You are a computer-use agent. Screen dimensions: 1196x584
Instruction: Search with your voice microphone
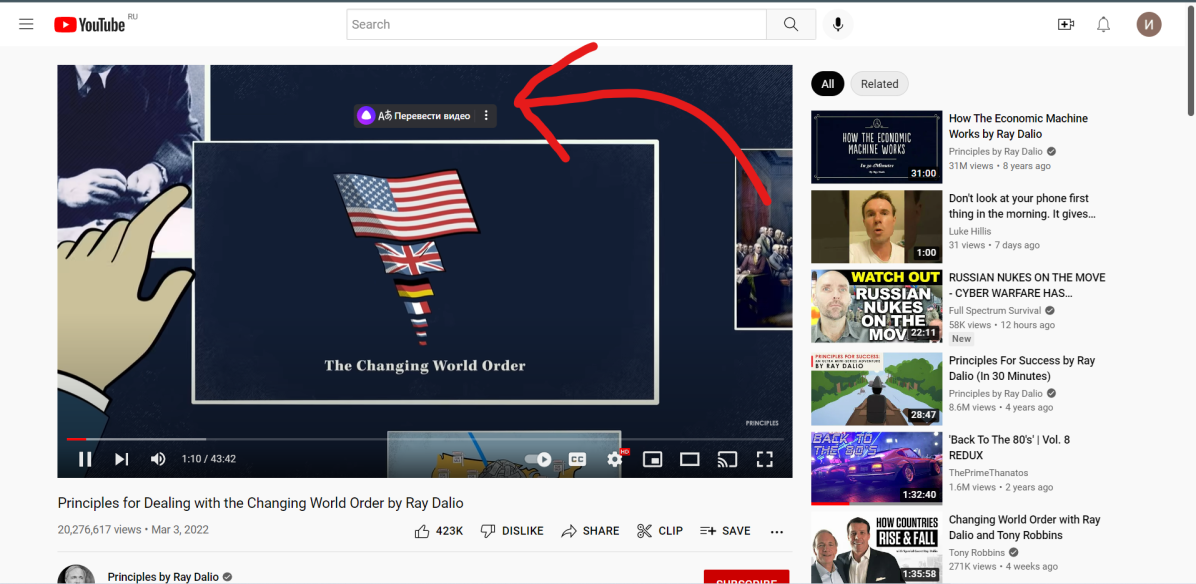click(x=838, y=24)
